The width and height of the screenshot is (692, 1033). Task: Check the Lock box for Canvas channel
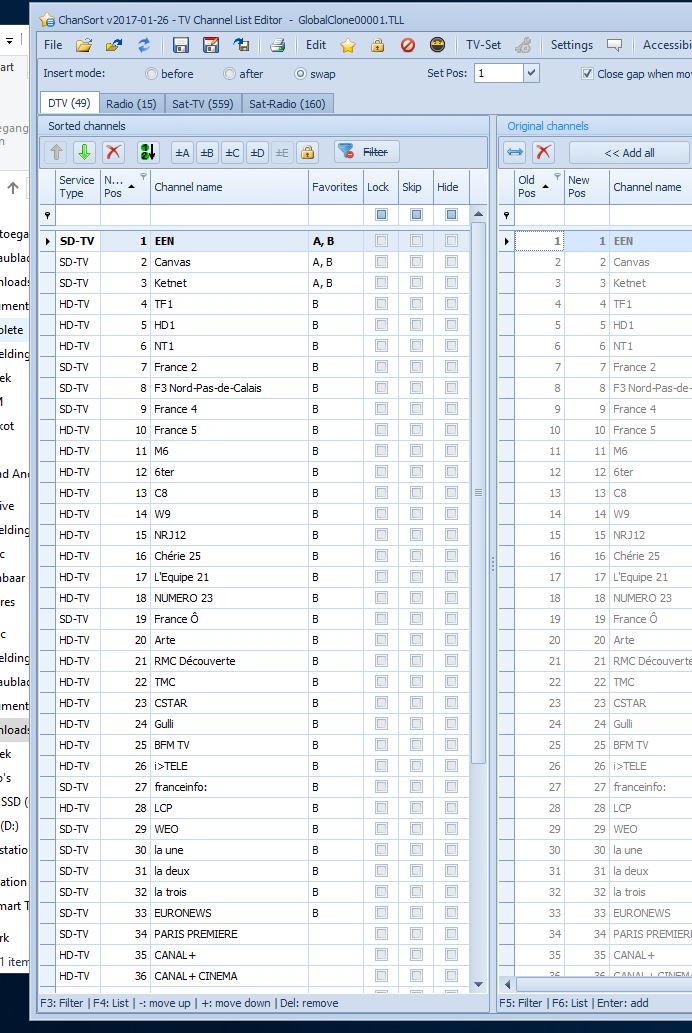(381, 262)
